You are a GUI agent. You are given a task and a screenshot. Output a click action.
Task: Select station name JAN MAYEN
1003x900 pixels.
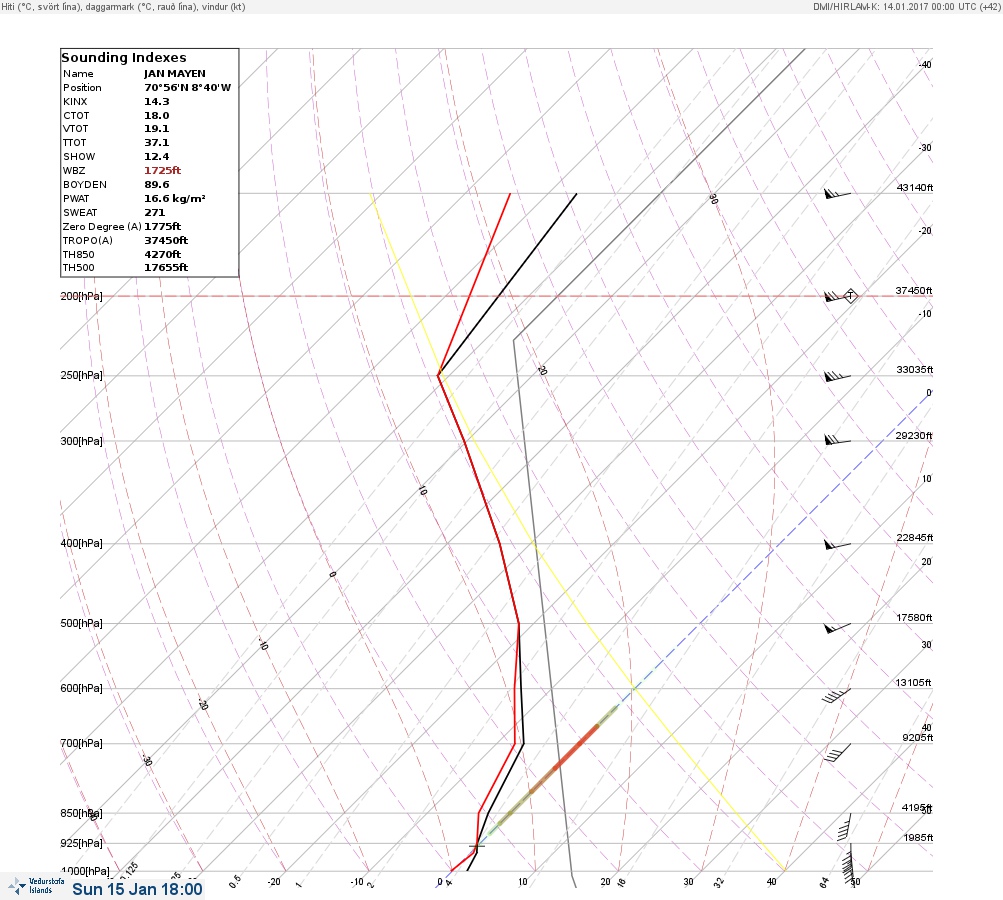[175, 74]
